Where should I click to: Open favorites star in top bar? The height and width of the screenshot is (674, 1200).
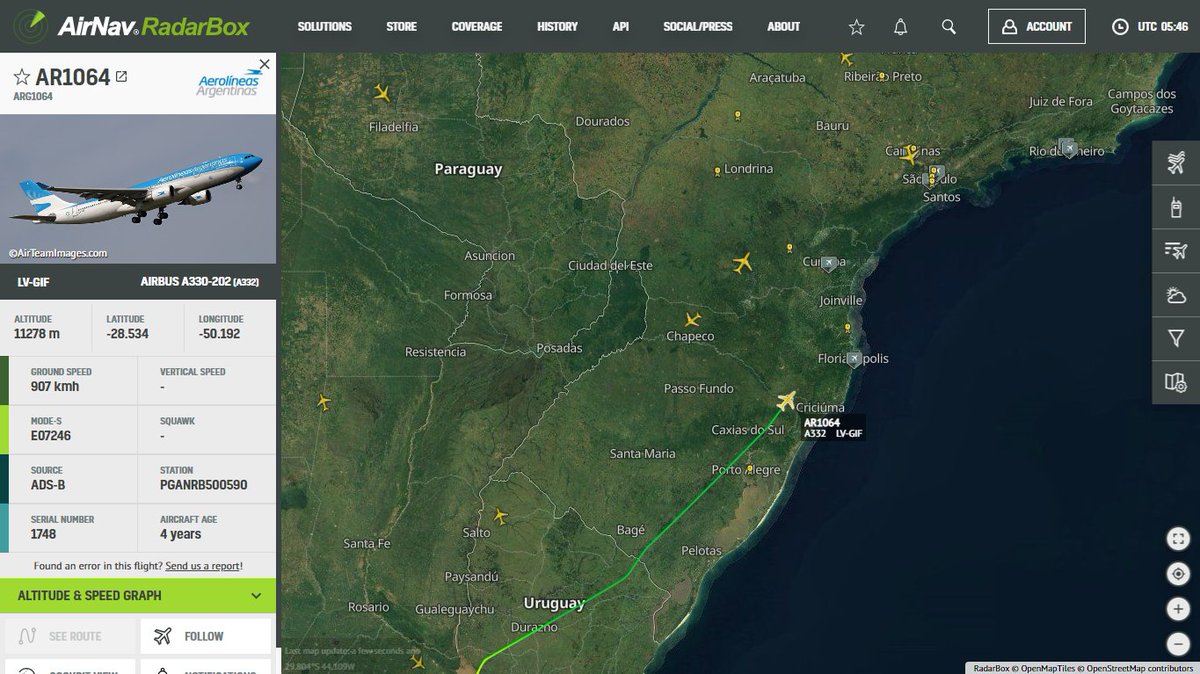tap(856, 27)
